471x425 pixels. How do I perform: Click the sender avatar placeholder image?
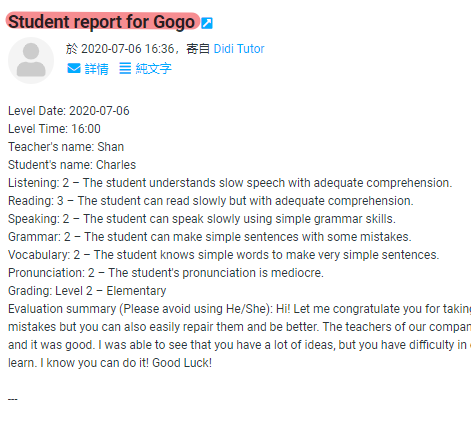point(31,60)
